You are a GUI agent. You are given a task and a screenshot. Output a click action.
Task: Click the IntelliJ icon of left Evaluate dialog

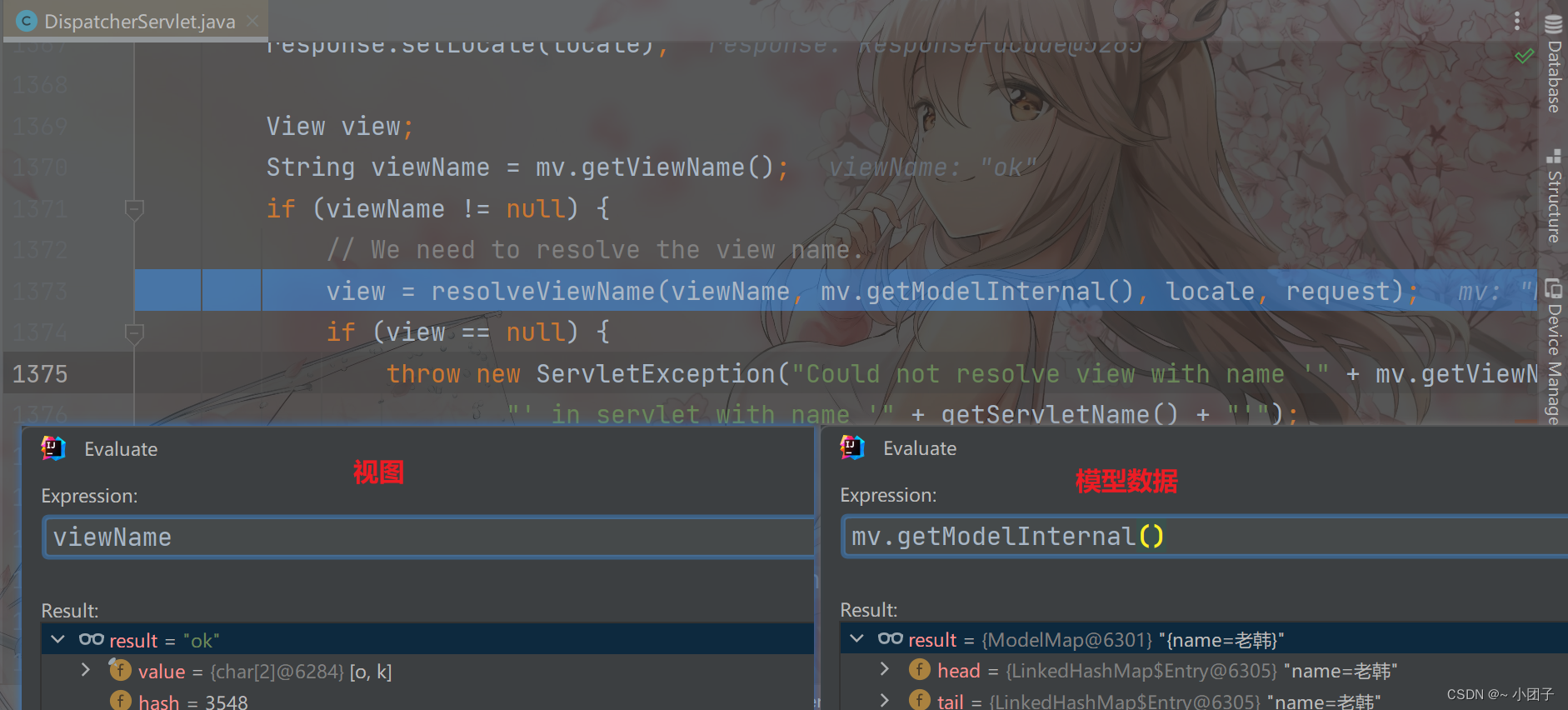click(x=53, y=448)
